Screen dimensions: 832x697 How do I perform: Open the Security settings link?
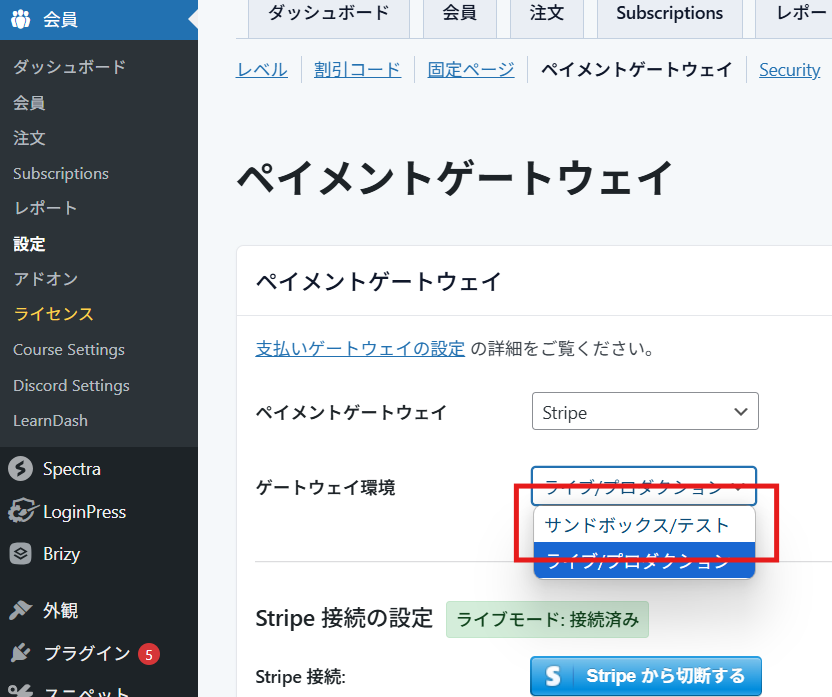click(789, 69)
